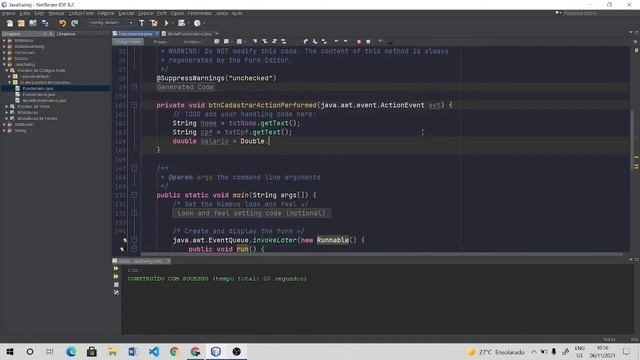Click the editor toolbar icon left of red dot
The width and height of the screenshot is (640, 360).
[346, 42]
